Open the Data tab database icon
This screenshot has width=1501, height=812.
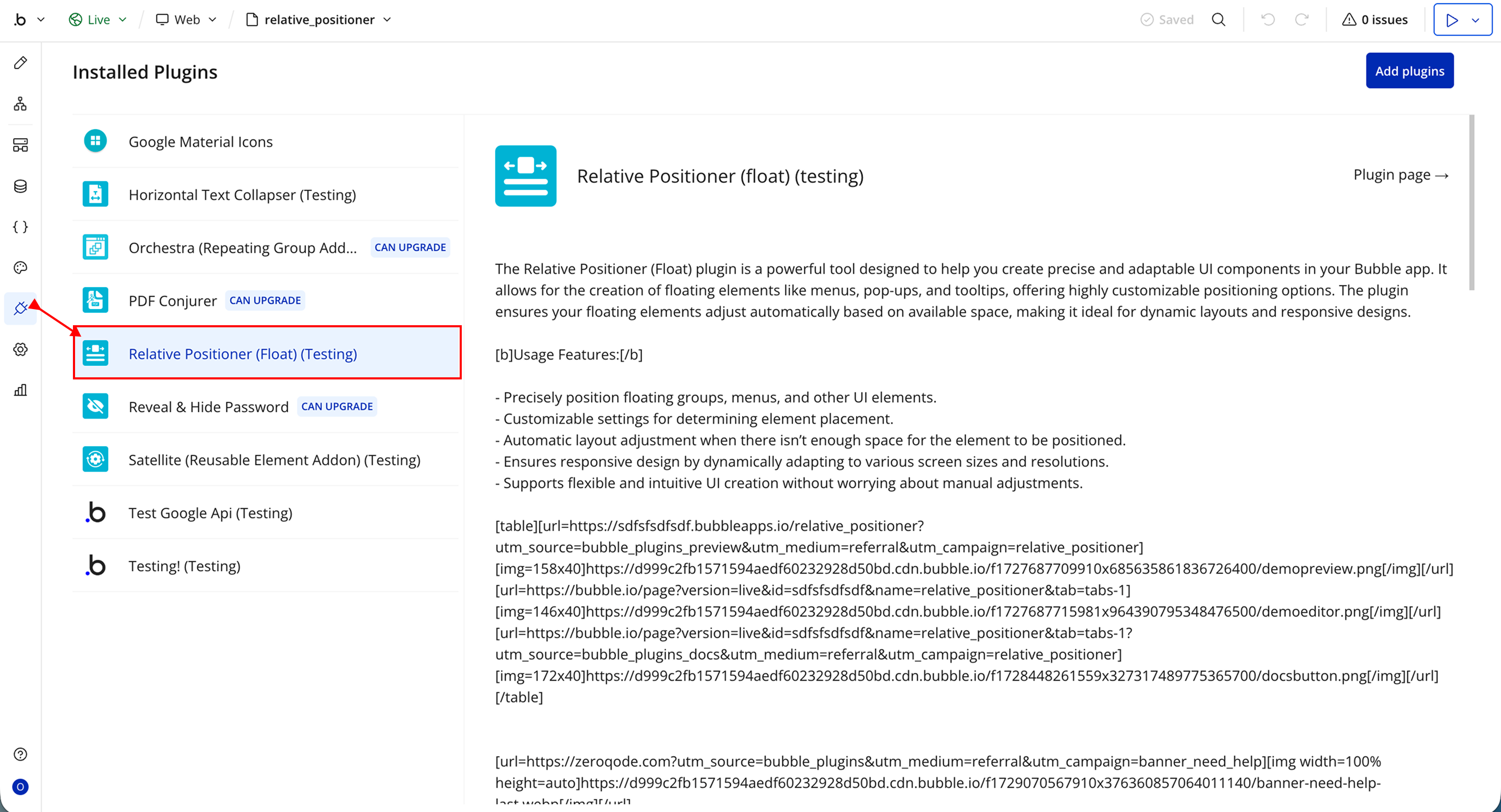20,187
